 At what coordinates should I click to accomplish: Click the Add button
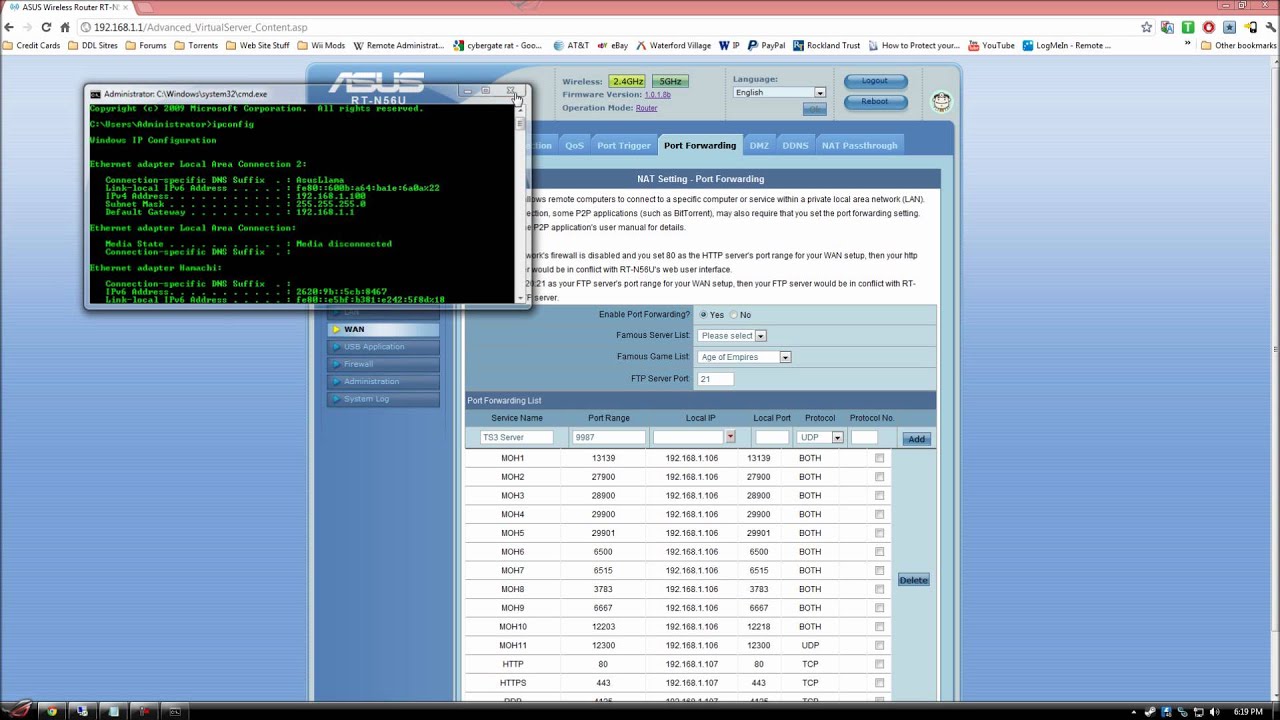[x=917, y=439]
